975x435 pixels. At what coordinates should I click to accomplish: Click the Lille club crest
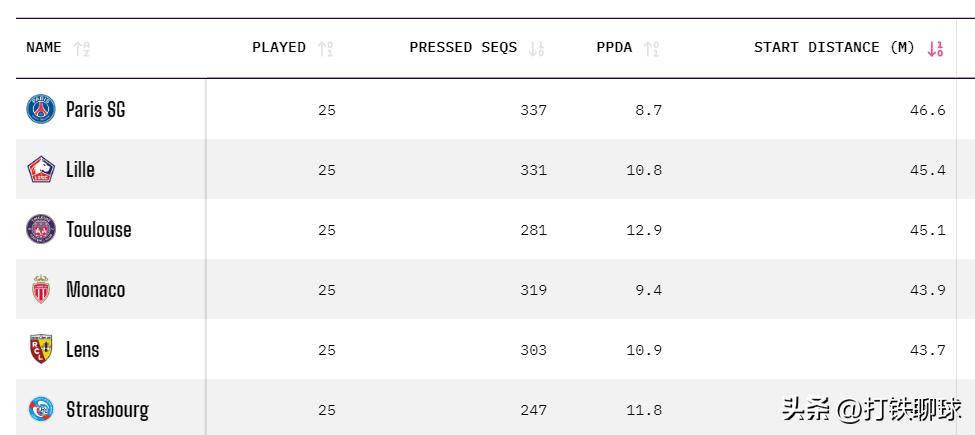[41, 169]
